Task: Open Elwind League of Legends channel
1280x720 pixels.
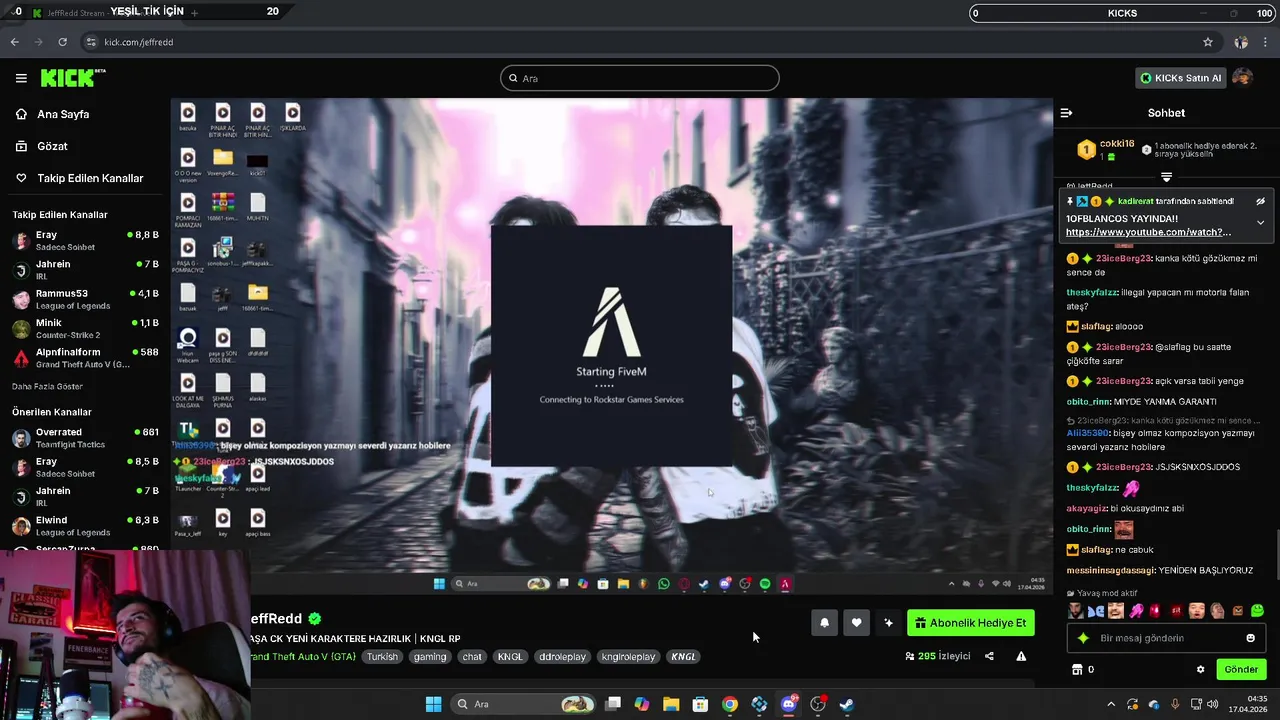Action: tap(85, 526)
